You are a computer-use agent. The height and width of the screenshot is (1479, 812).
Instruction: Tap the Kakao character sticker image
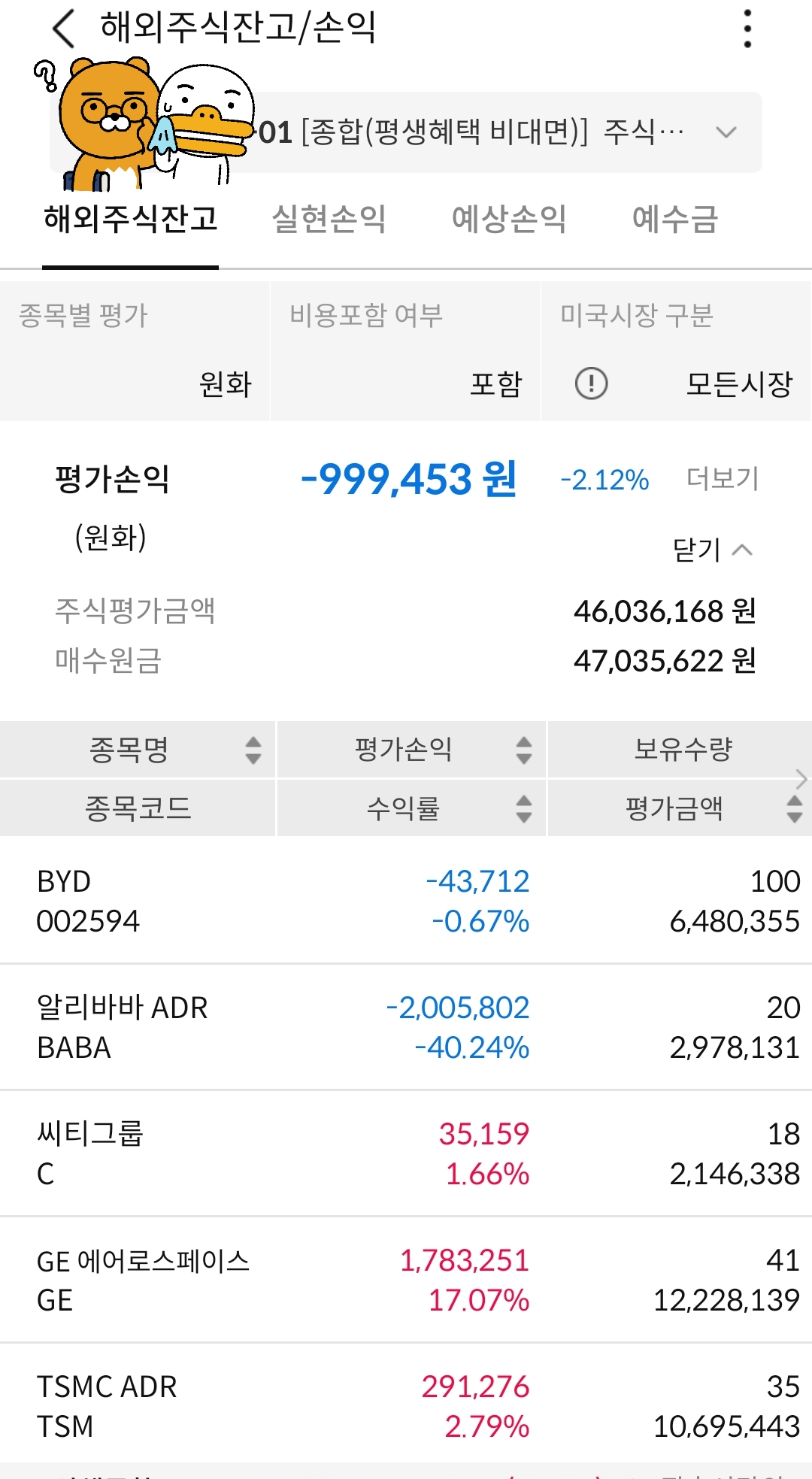143,124
